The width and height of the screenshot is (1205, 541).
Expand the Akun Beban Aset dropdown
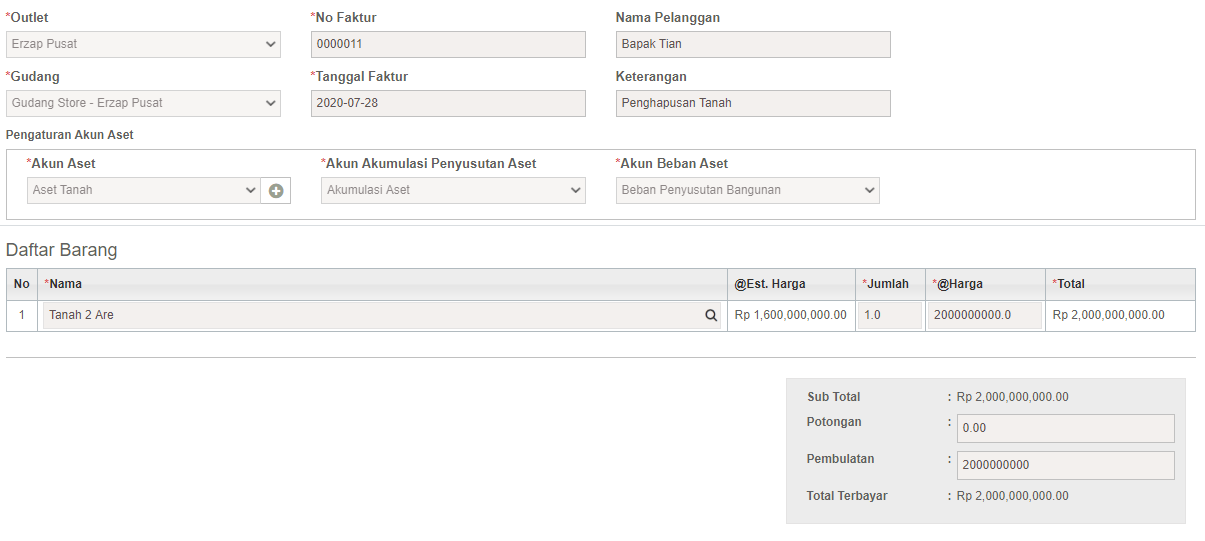pyautogui.click(x=748, y=190)
